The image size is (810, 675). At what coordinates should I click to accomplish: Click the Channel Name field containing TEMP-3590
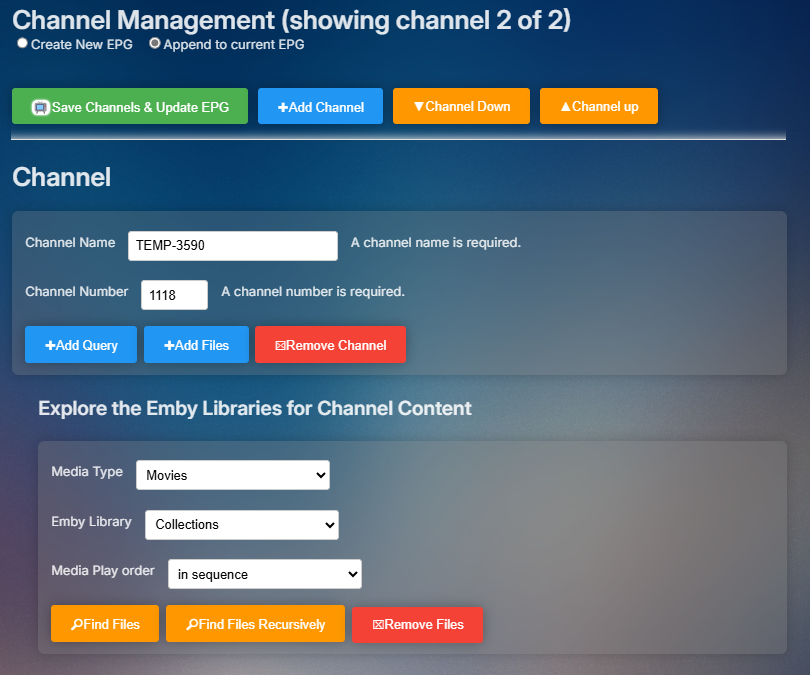pos(233,246)
